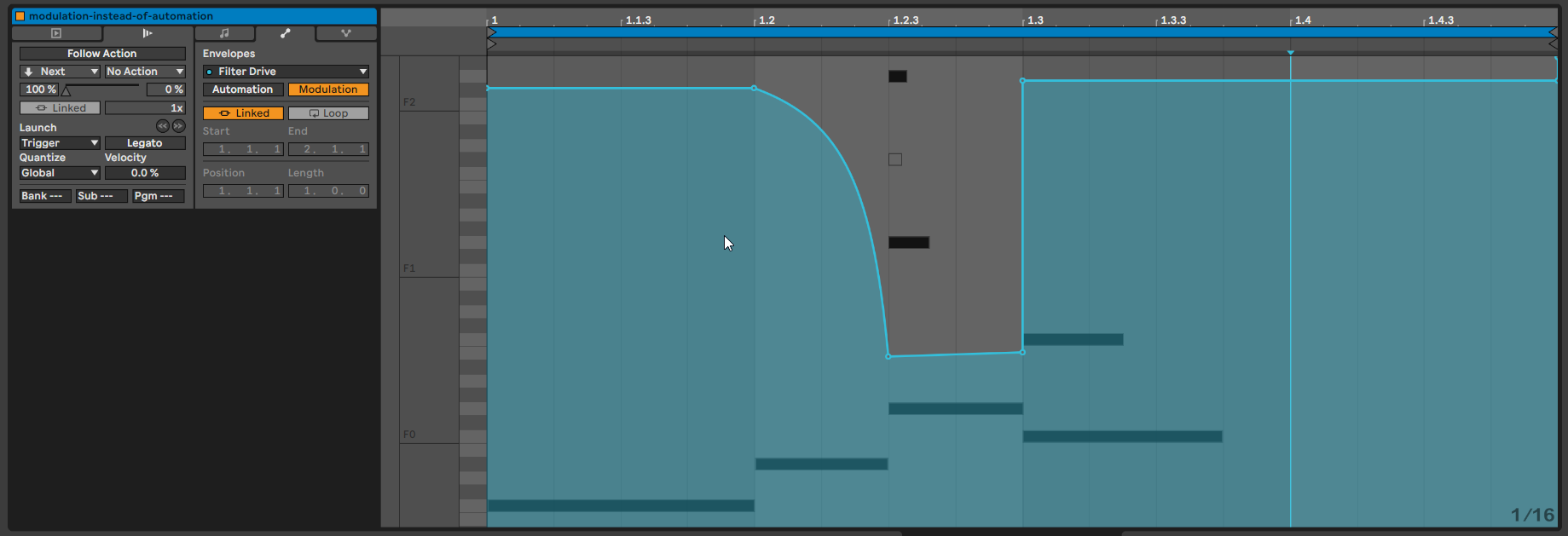The width and height of the screenshot is (1568, 536).
Task: Toggle the Linked envelope button
Action: (243, 113)
